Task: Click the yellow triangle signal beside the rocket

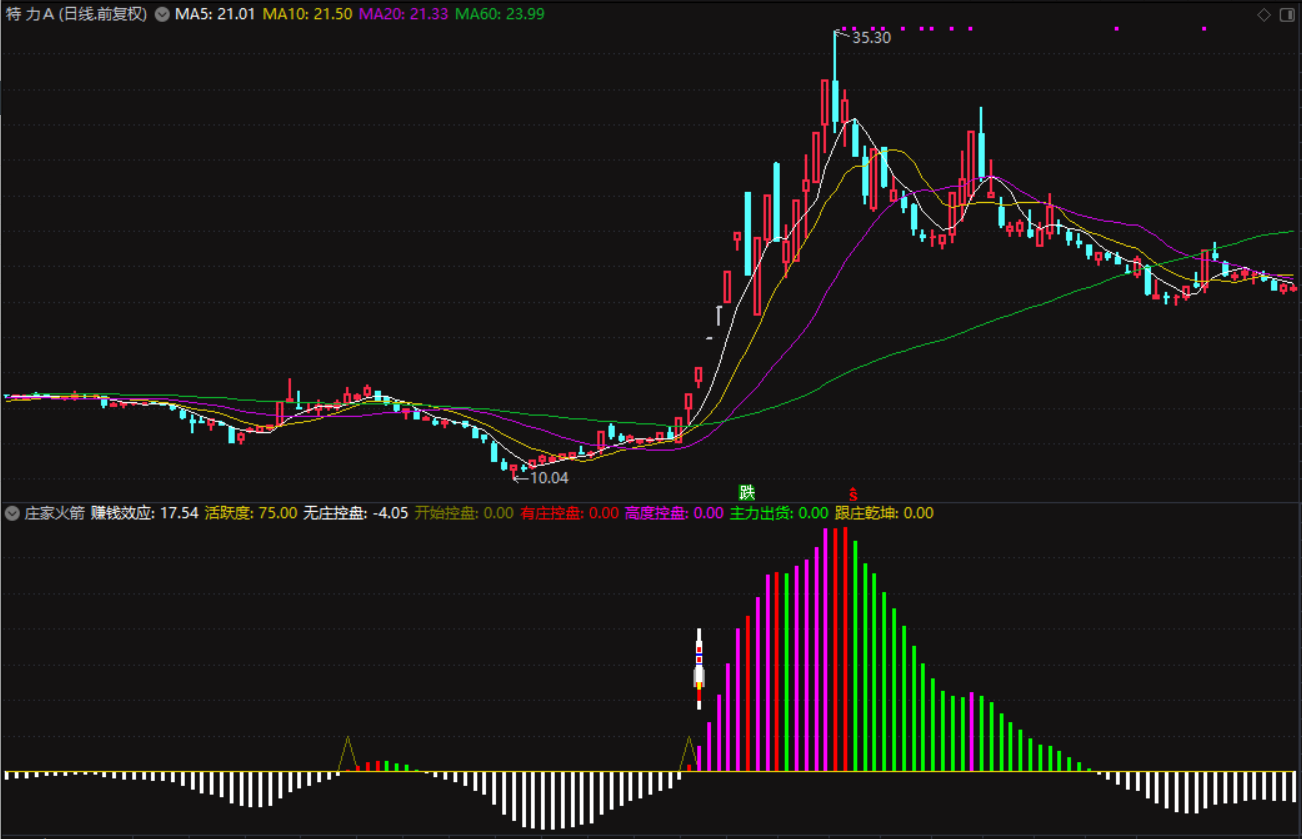Action: click(688, 755)
